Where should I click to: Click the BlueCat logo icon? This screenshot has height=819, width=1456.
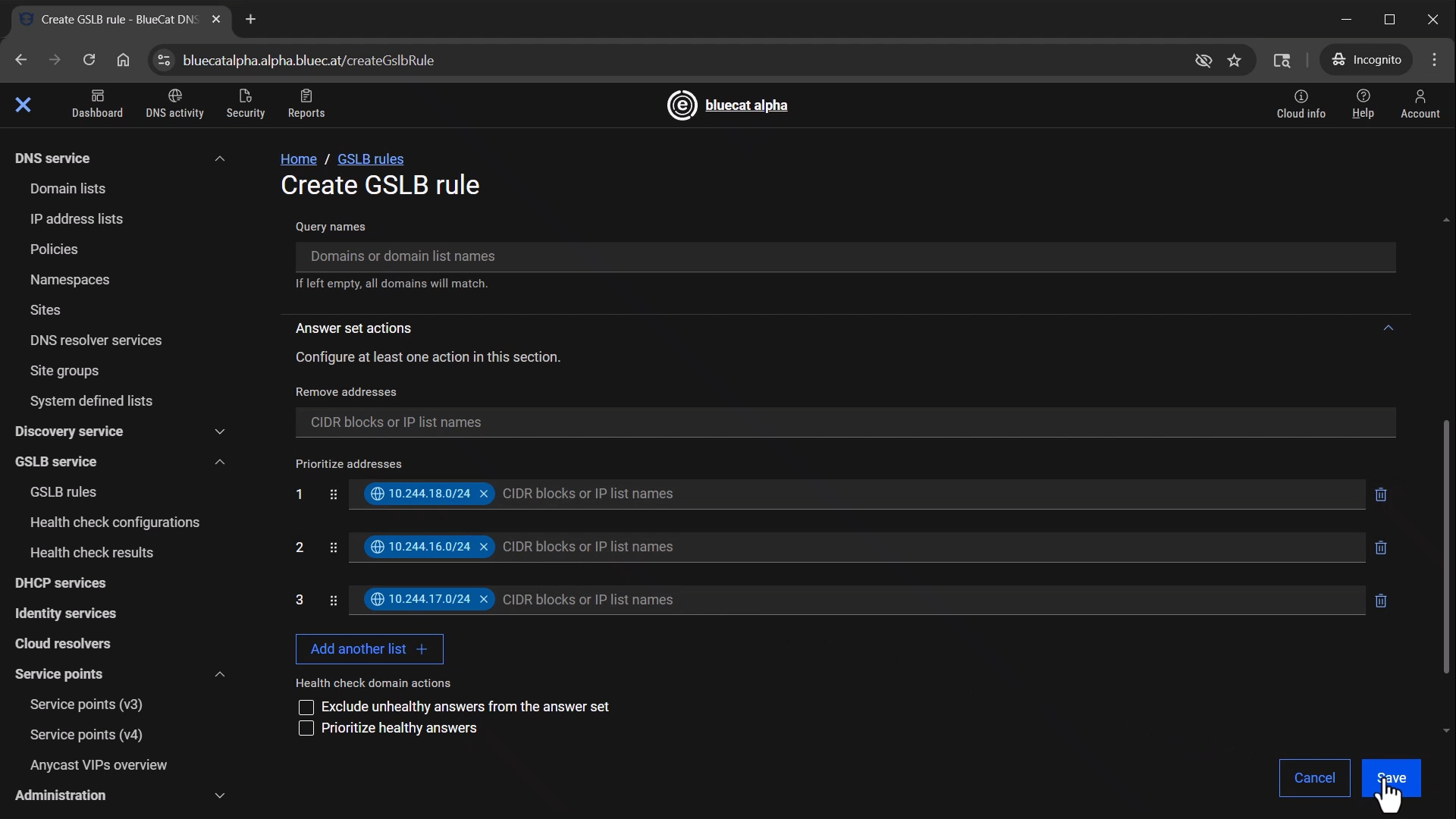tap(682, 105)
